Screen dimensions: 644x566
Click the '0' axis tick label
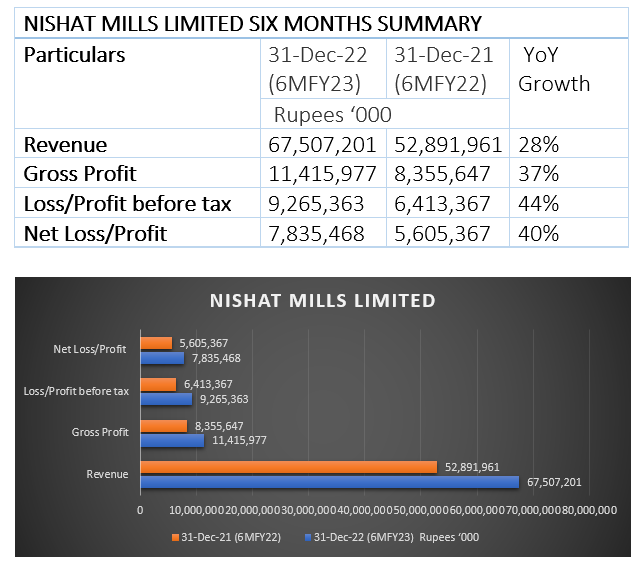coord(140,510)
